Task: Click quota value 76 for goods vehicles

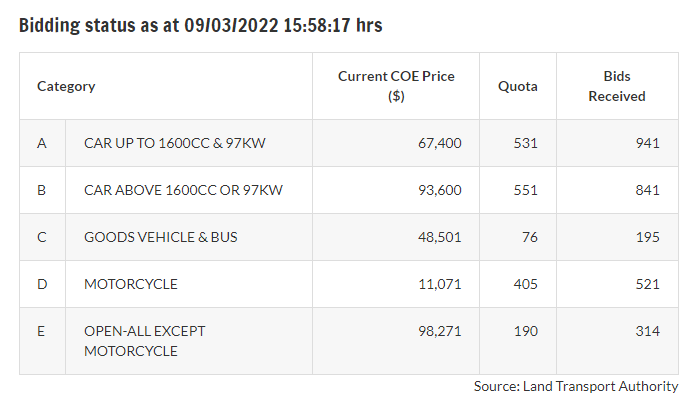Action: point(529,237)
